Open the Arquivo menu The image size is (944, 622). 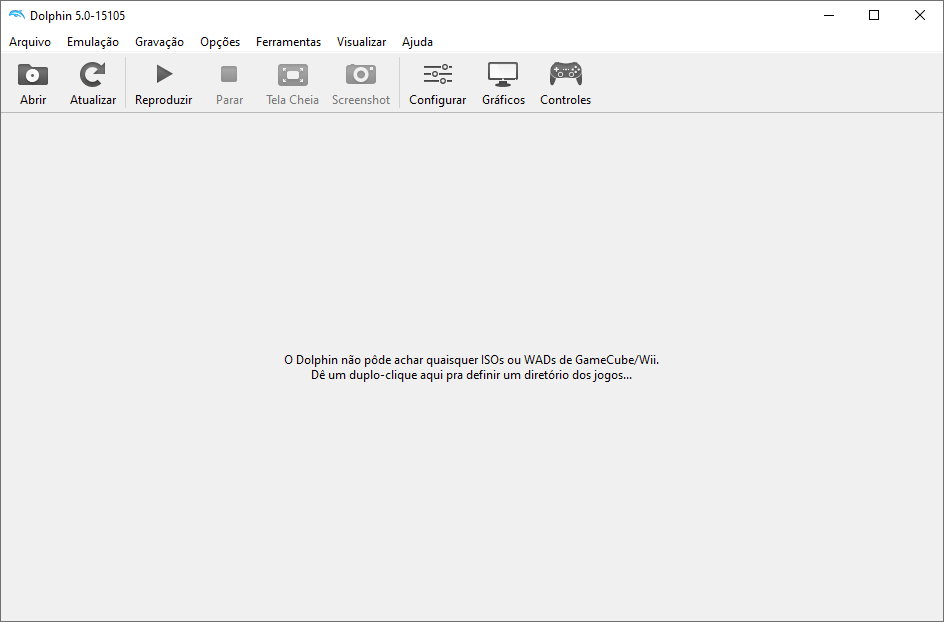(x=30, y=42)
